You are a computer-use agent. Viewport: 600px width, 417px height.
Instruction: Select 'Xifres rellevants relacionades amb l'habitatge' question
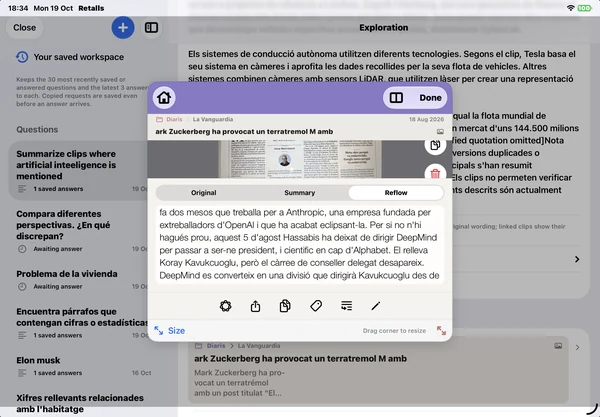[80, 403]
